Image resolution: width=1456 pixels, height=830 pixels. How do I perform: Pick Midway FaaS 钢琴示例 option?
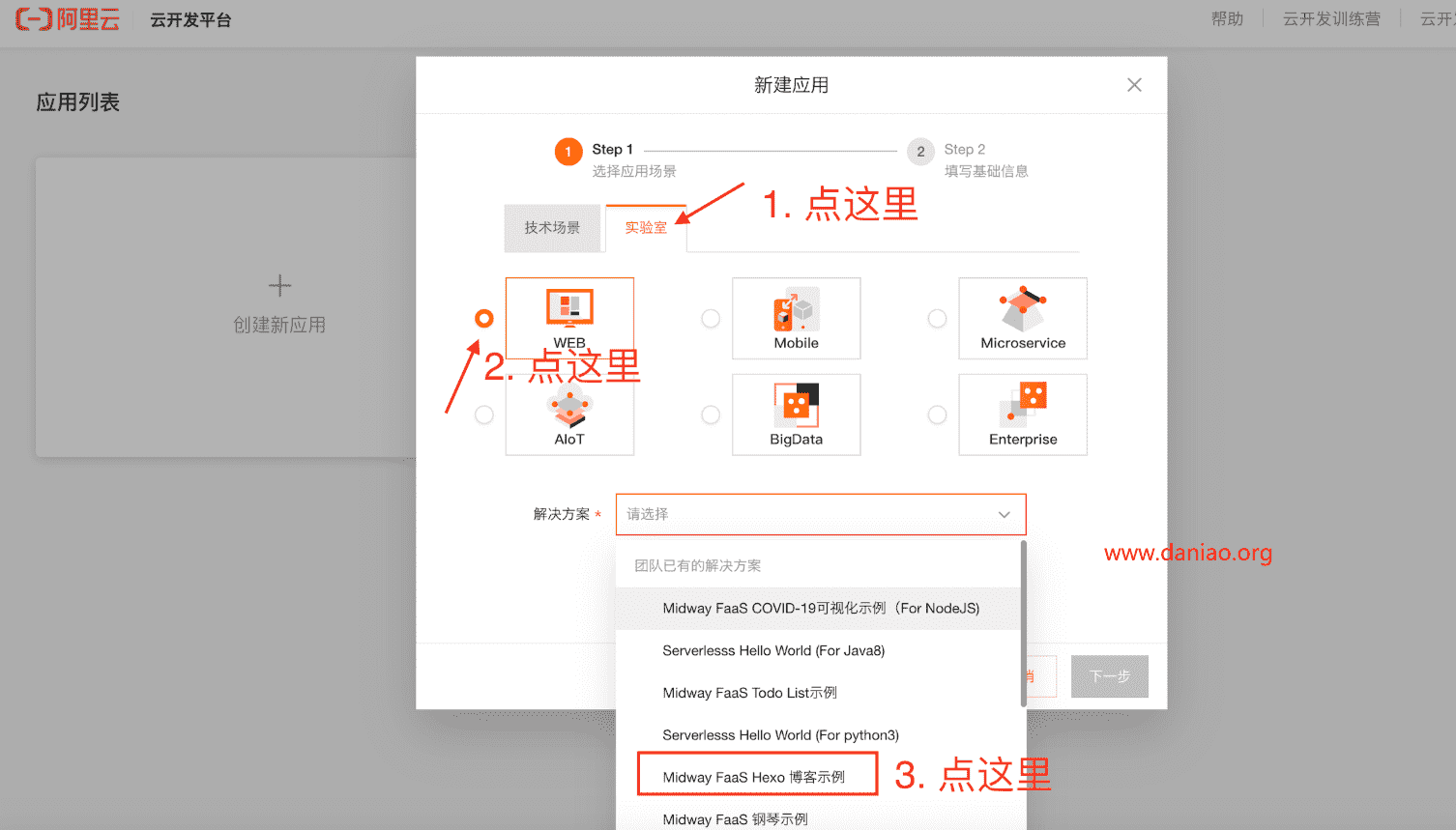(x=819, y=819)
